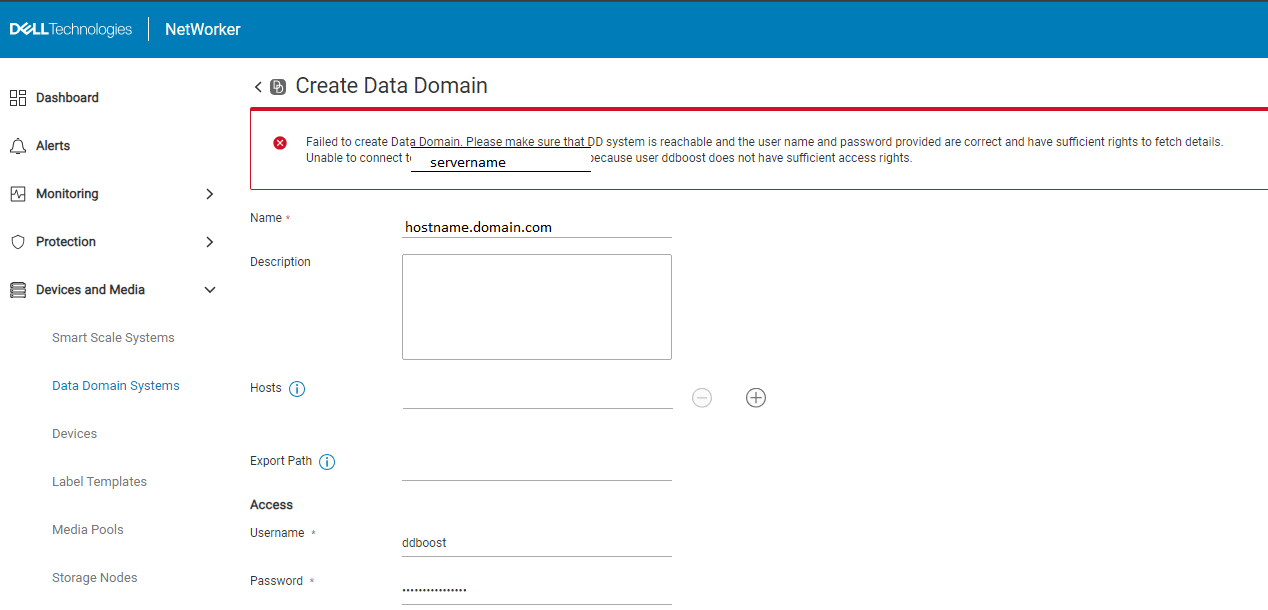Navigate to Media Pools
1268x610 pixels.
[87, 529]
